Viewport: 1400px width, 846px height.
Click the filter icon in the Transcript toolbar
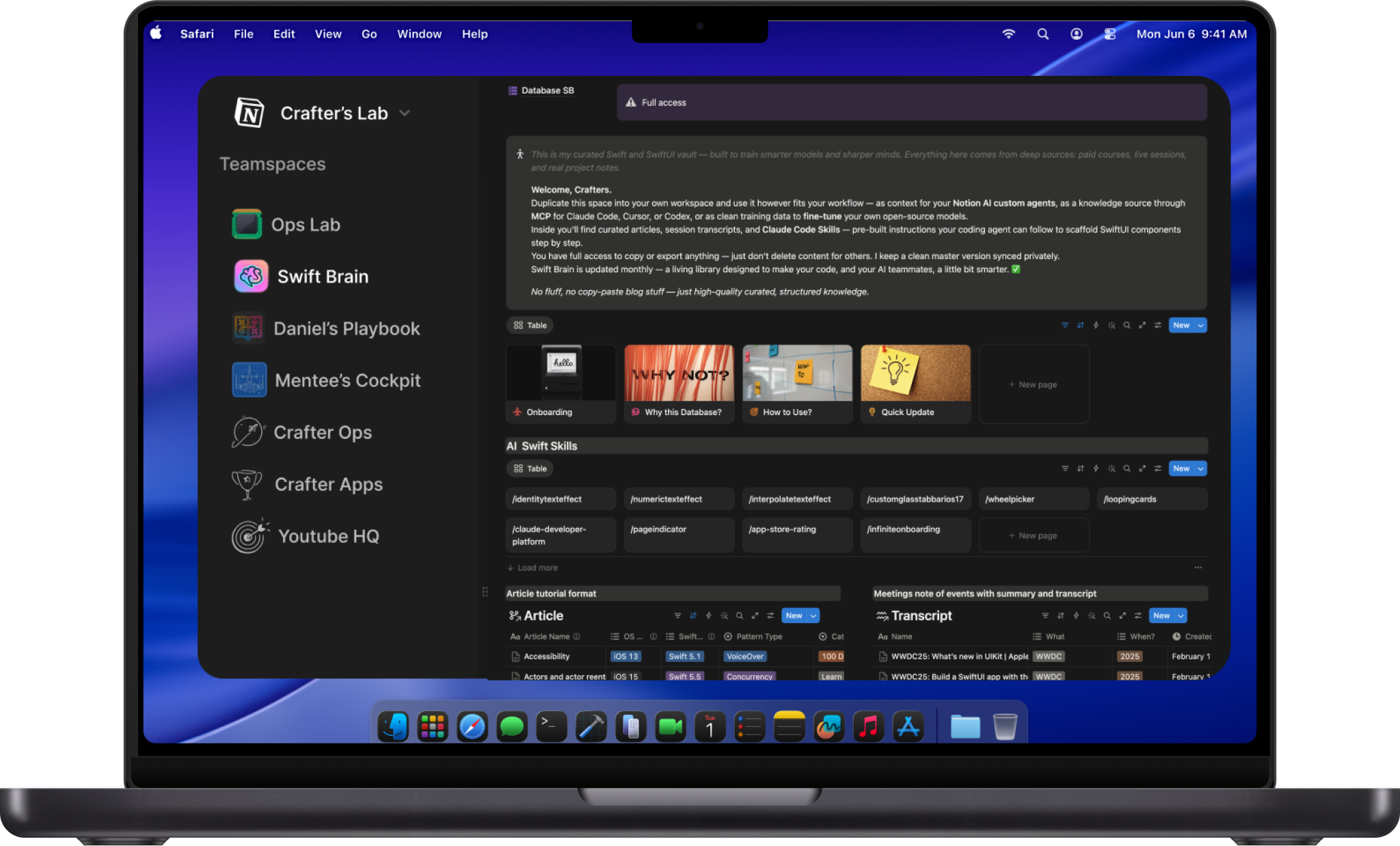(x=1045, y=616)
